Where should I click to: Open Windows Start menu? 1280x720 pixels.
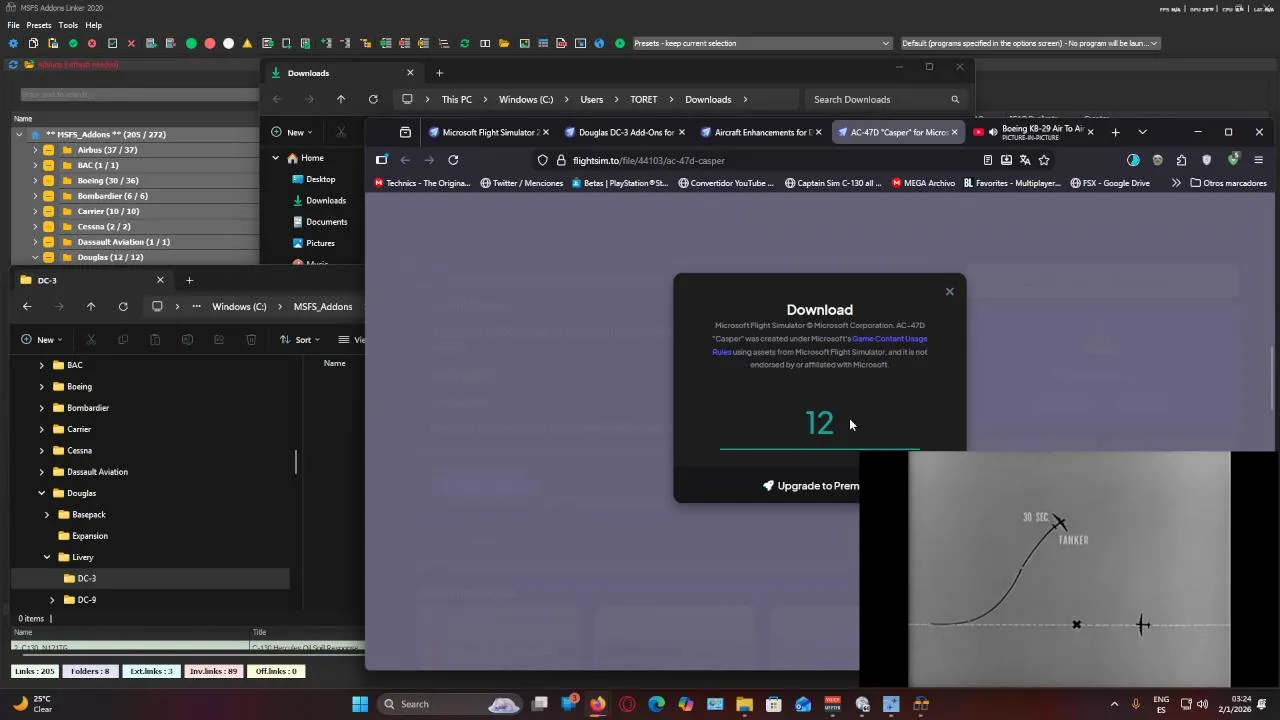pyautogui.click(x=360, y=704)
